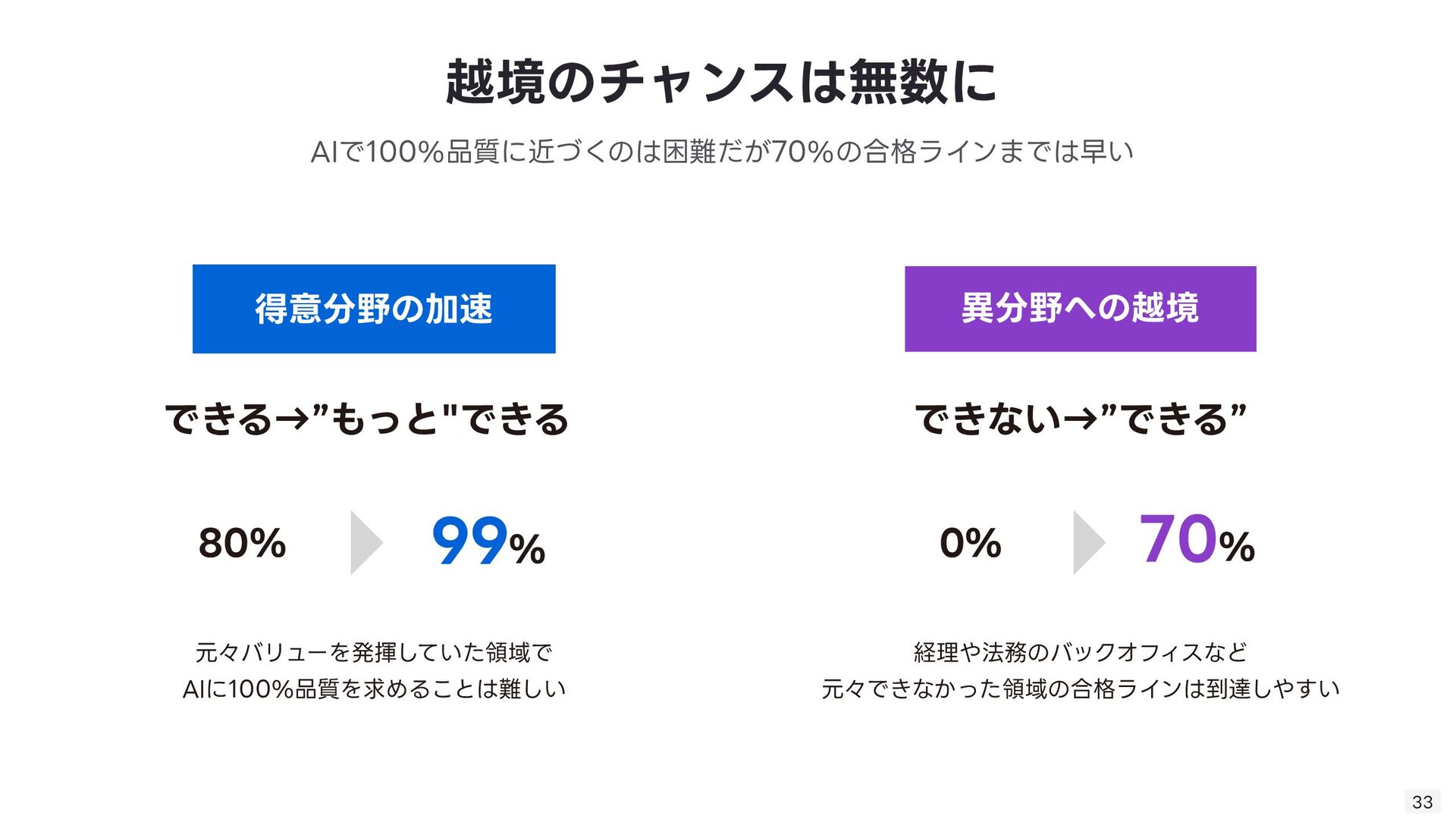
Task: Click the subtitle line starting with AIで100%品質
Action: (x=721, y=152)
